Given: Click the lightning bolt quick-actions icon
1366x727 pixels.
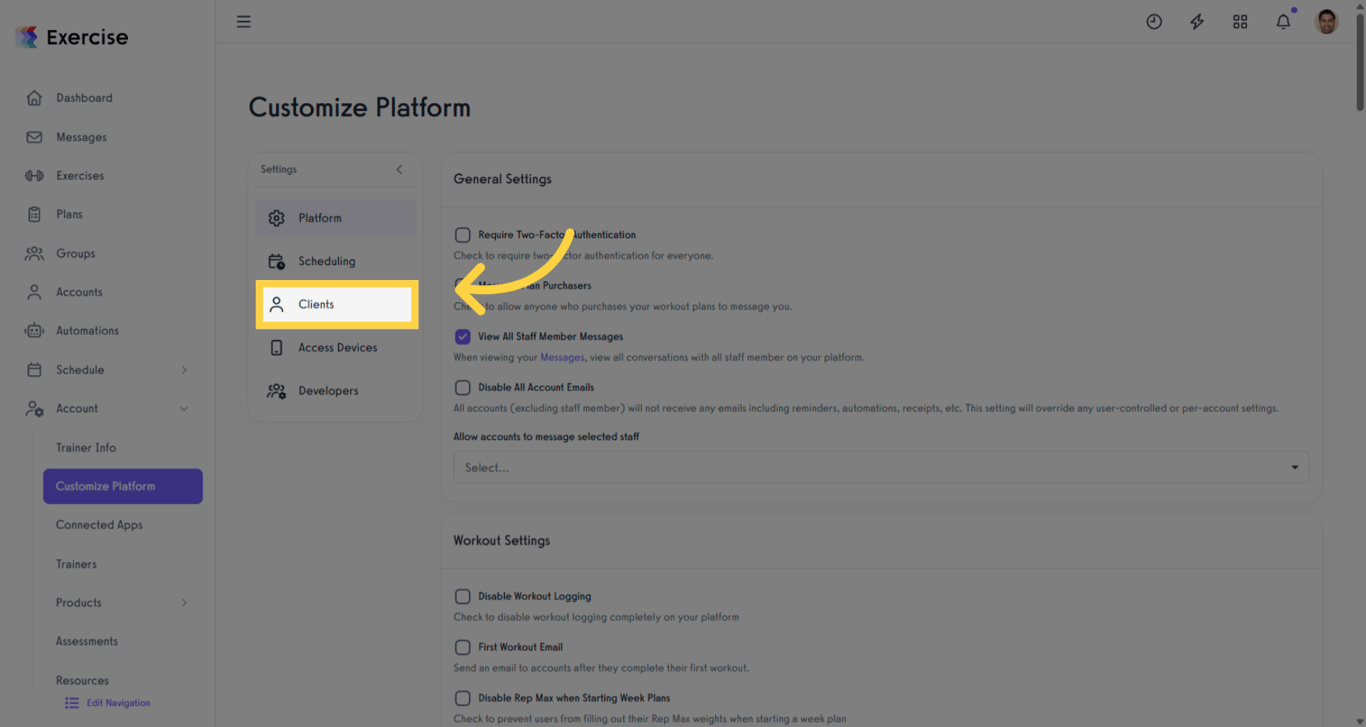Looking at the screenshot, I should tap(1196, 21).
